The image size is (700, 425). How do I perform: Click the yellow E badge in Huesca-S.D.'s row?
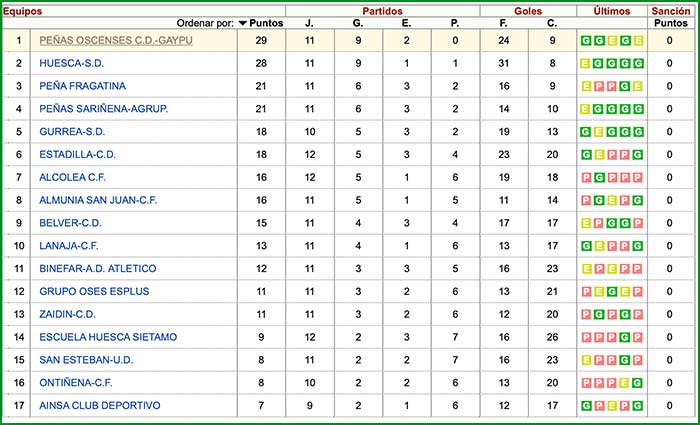[586, 63]
